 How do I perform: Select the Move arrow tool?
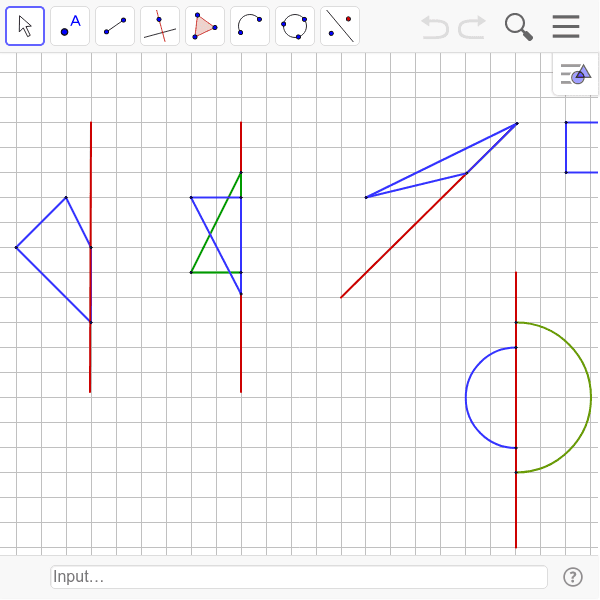tap(25, 26)
